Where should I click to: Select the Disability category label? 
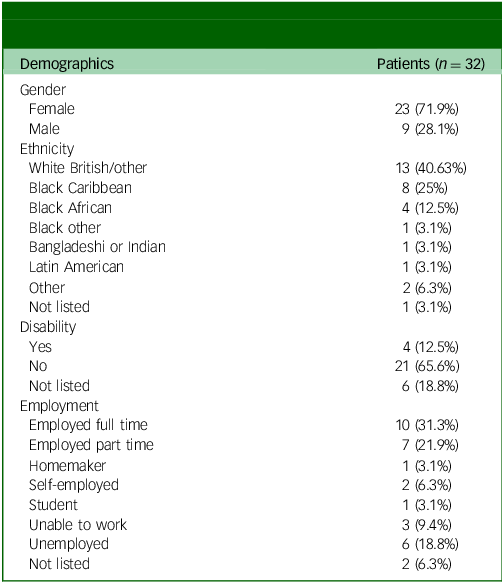coord(48,327)
